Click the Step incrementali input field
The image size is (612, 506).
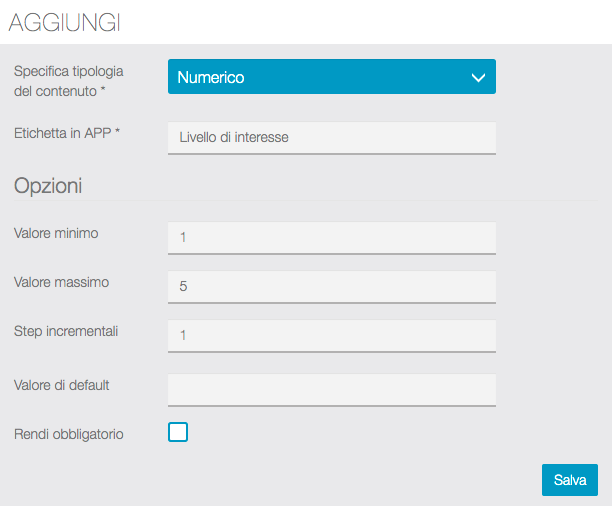pos(331,335)
